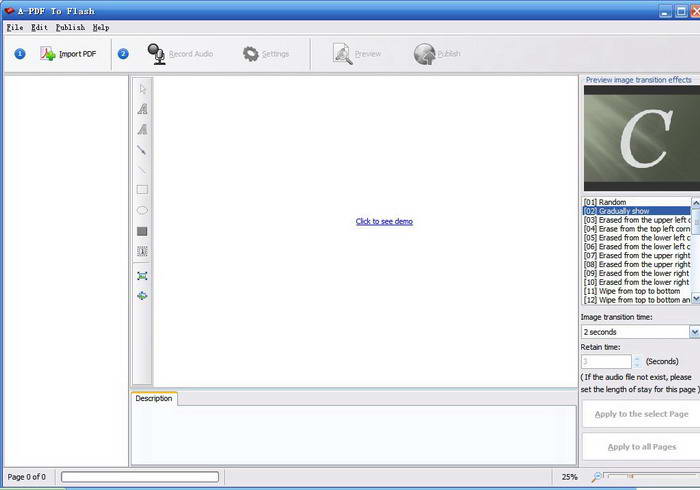Select the pointer arrow tool
This screenshot has width=700, height=490.
pyautogui.click(x=142, y=90)
